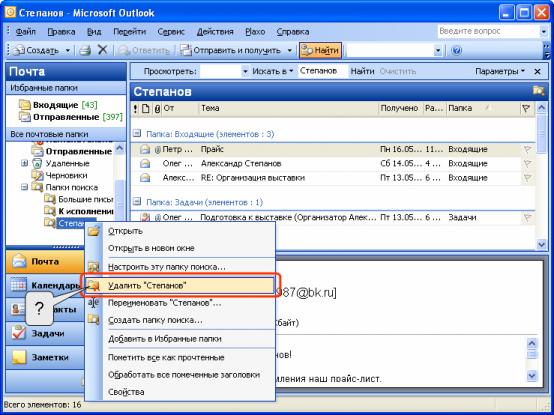Screen dimensions: 554x415
Task: Open the Создать new item button
Action: click(36, 51)
